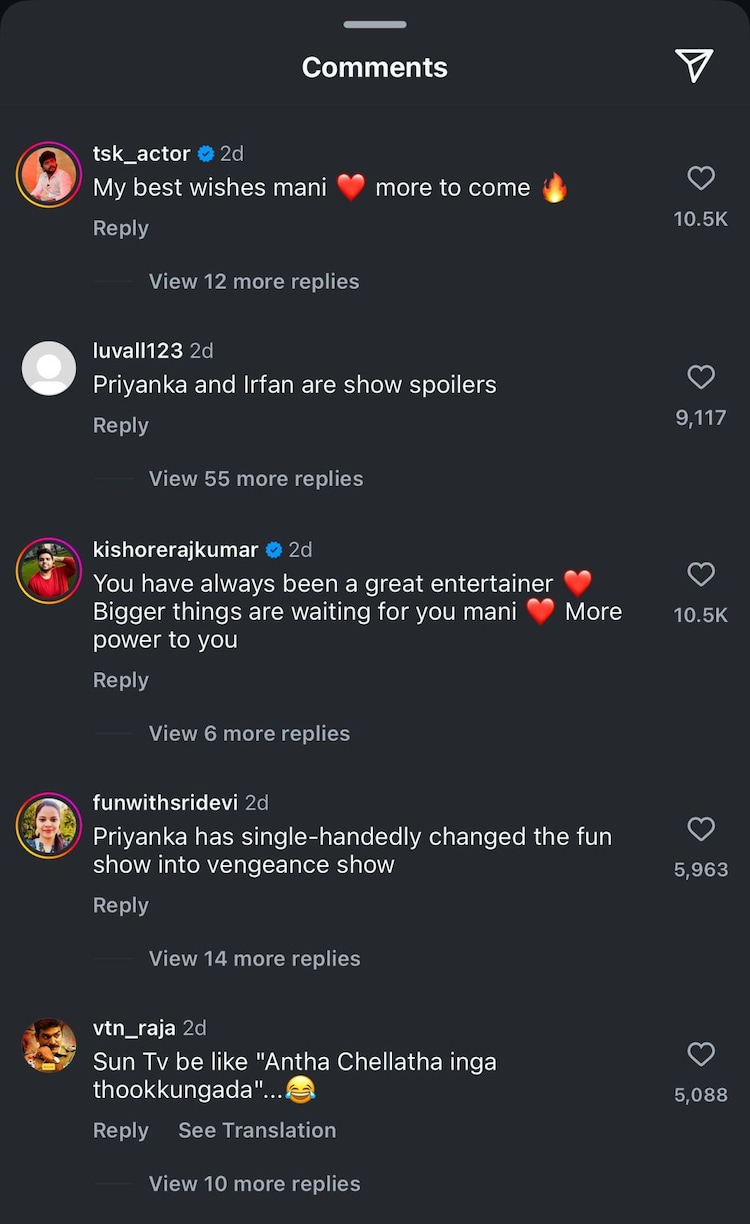Expand View 55 more replies

tap(256, 479)
